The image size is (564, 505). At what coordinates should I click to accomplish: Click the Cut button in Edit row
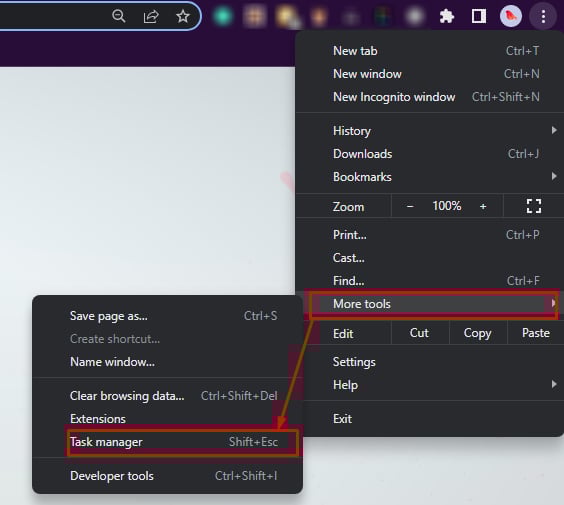coord(419,333)
